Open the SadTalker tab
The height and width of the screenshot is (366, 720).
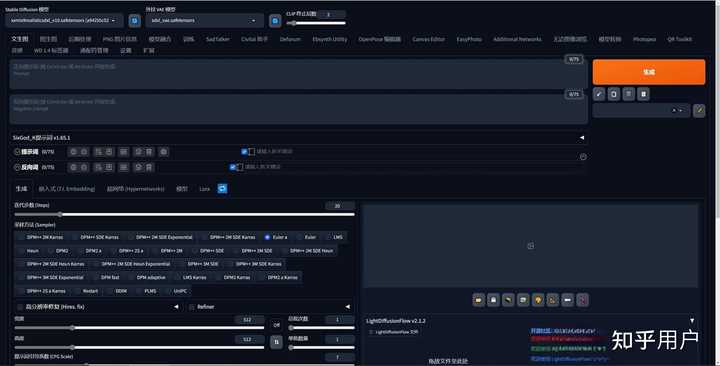218,39
